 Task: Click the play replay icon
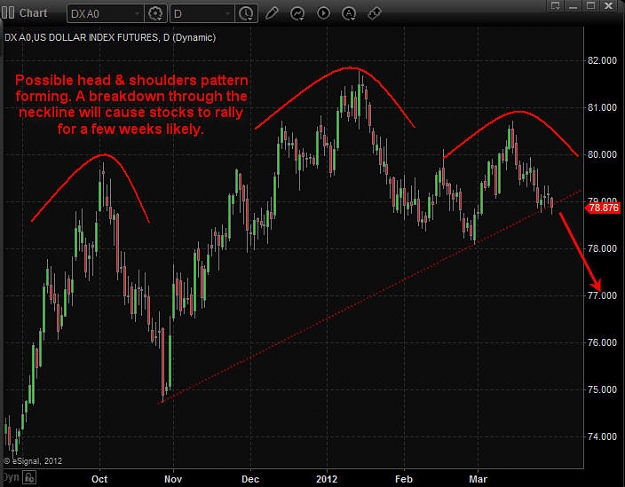(x=323, y=13)
